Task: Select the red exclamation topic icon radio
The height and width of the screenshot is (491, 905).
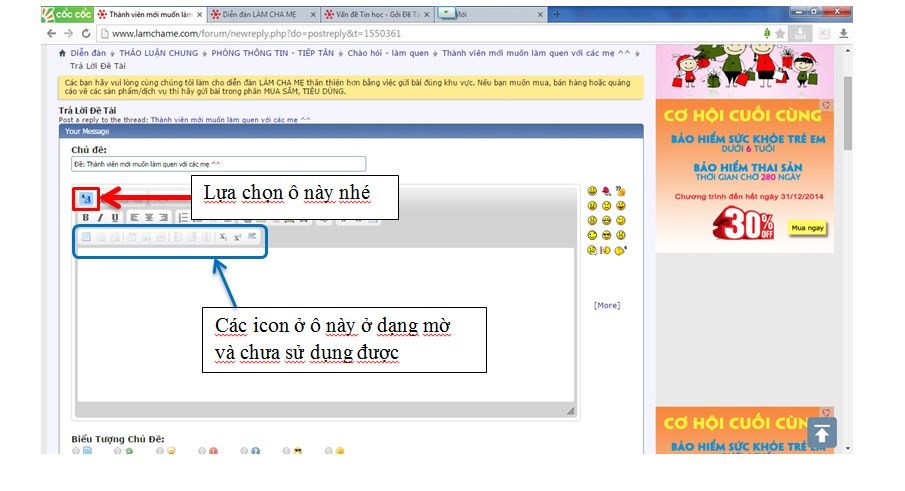Action: pyautogui.click(x=201, y=451)
